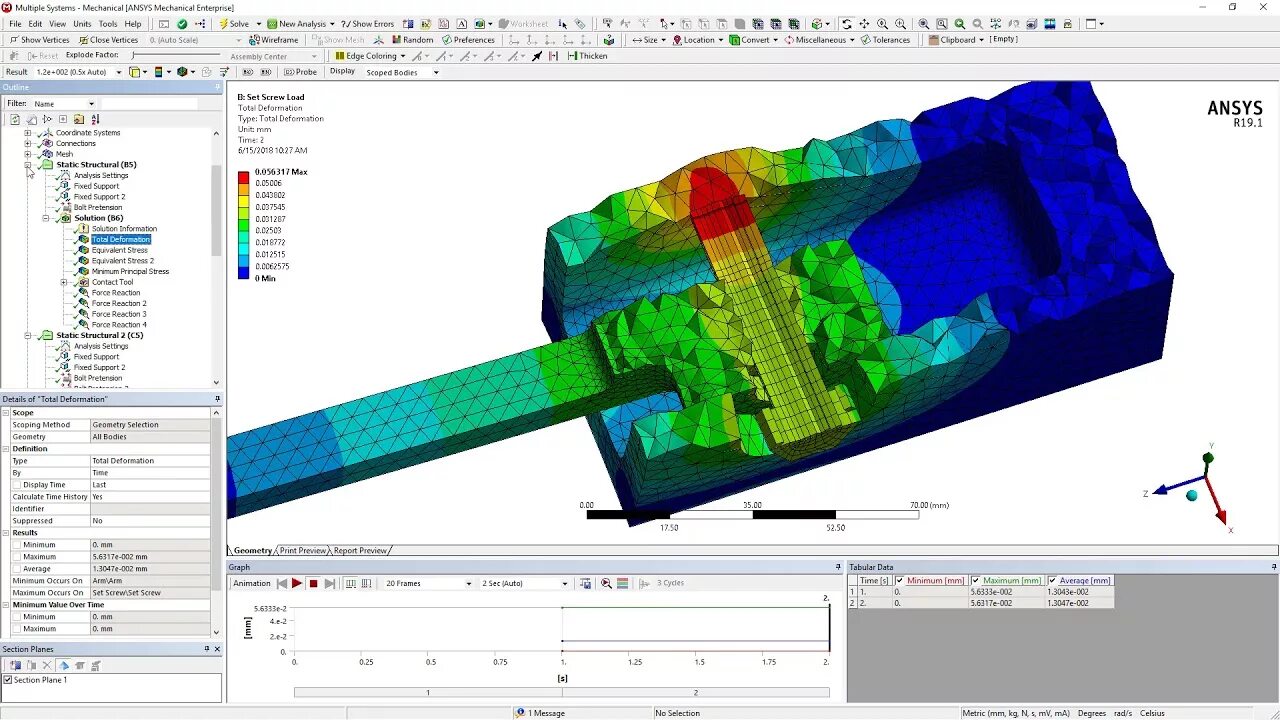Check the Results Minimum checkbox
Image resolution: width=1280 pixels, height=720 pixels.
(x=17, y=545)
